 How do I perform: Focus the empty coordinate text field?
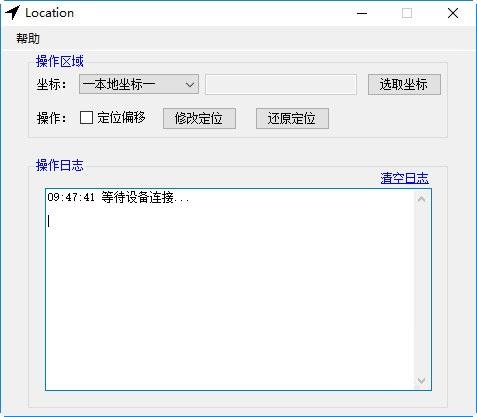tap(281, 85)
